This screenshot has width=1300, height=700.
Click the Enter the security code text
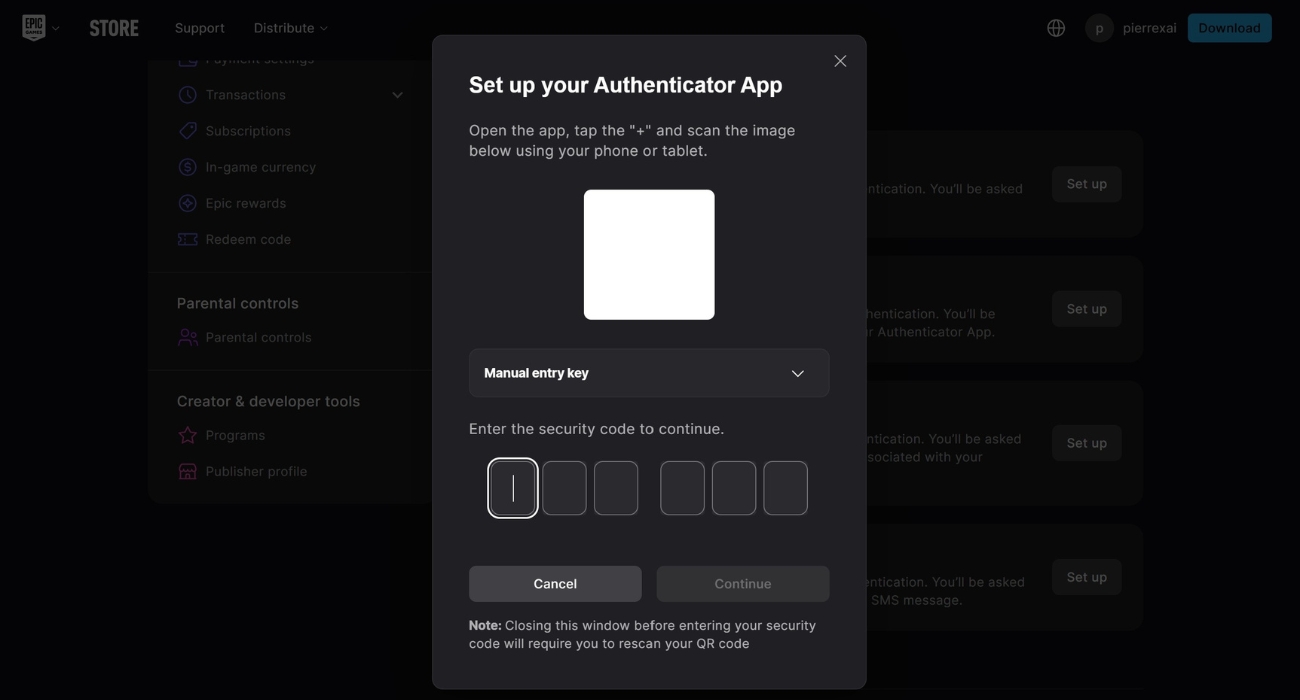point(597,429)
